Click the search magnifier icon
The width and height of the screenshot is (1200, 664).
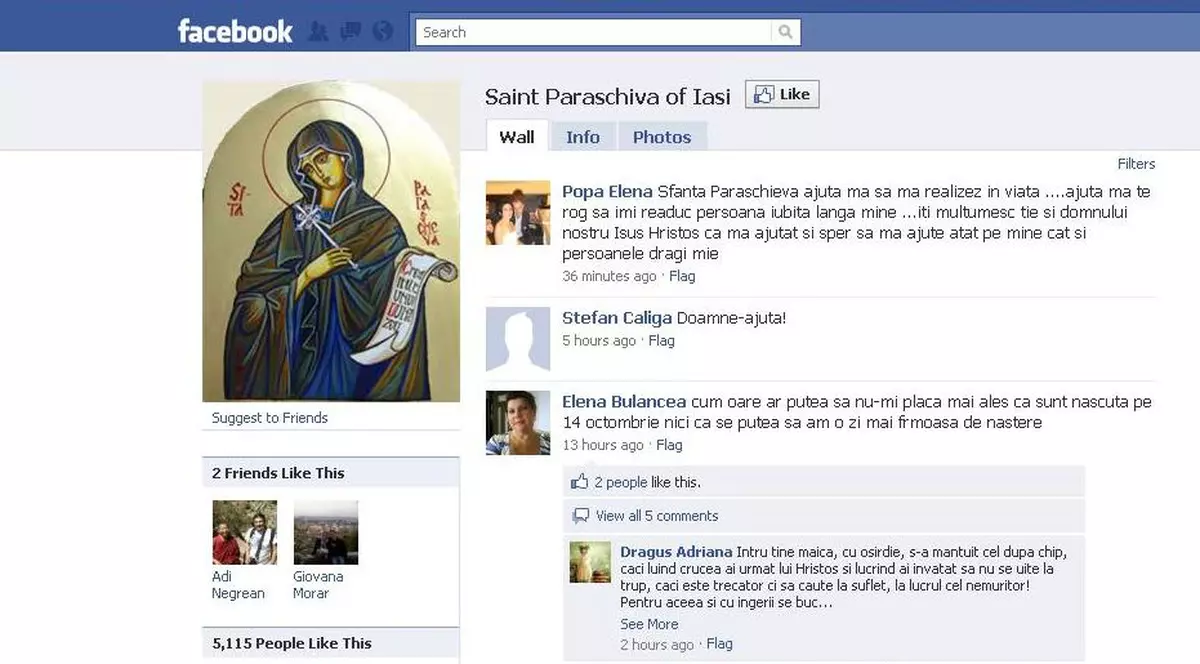787,31
